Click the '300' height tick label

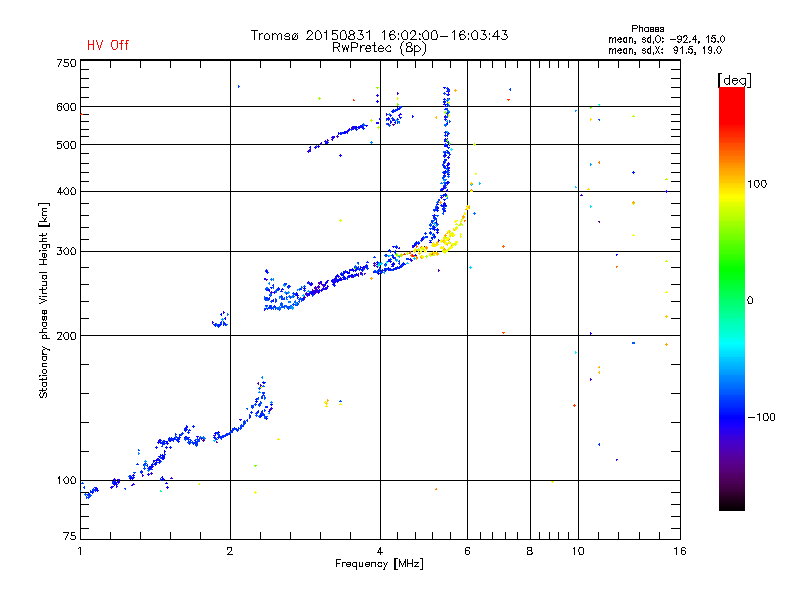[x=66, y=252]
